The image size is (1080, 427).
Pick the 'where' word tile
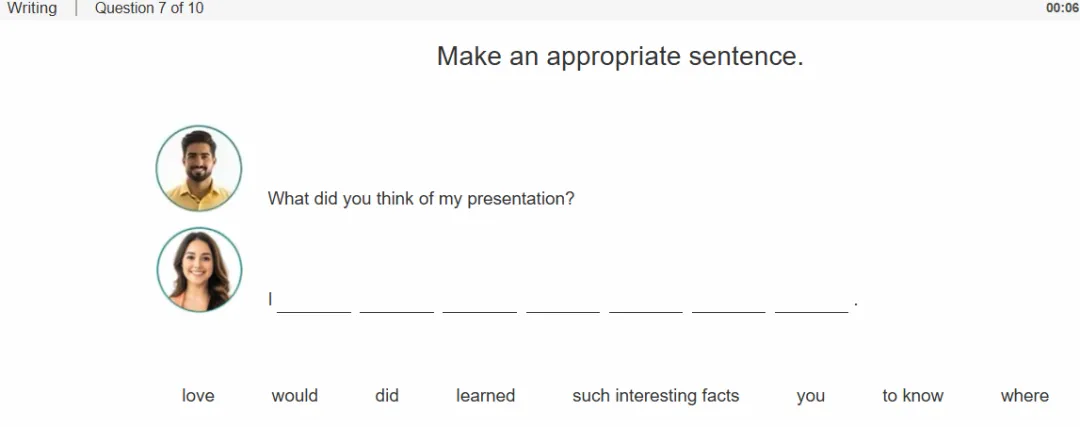point(1025,396)
